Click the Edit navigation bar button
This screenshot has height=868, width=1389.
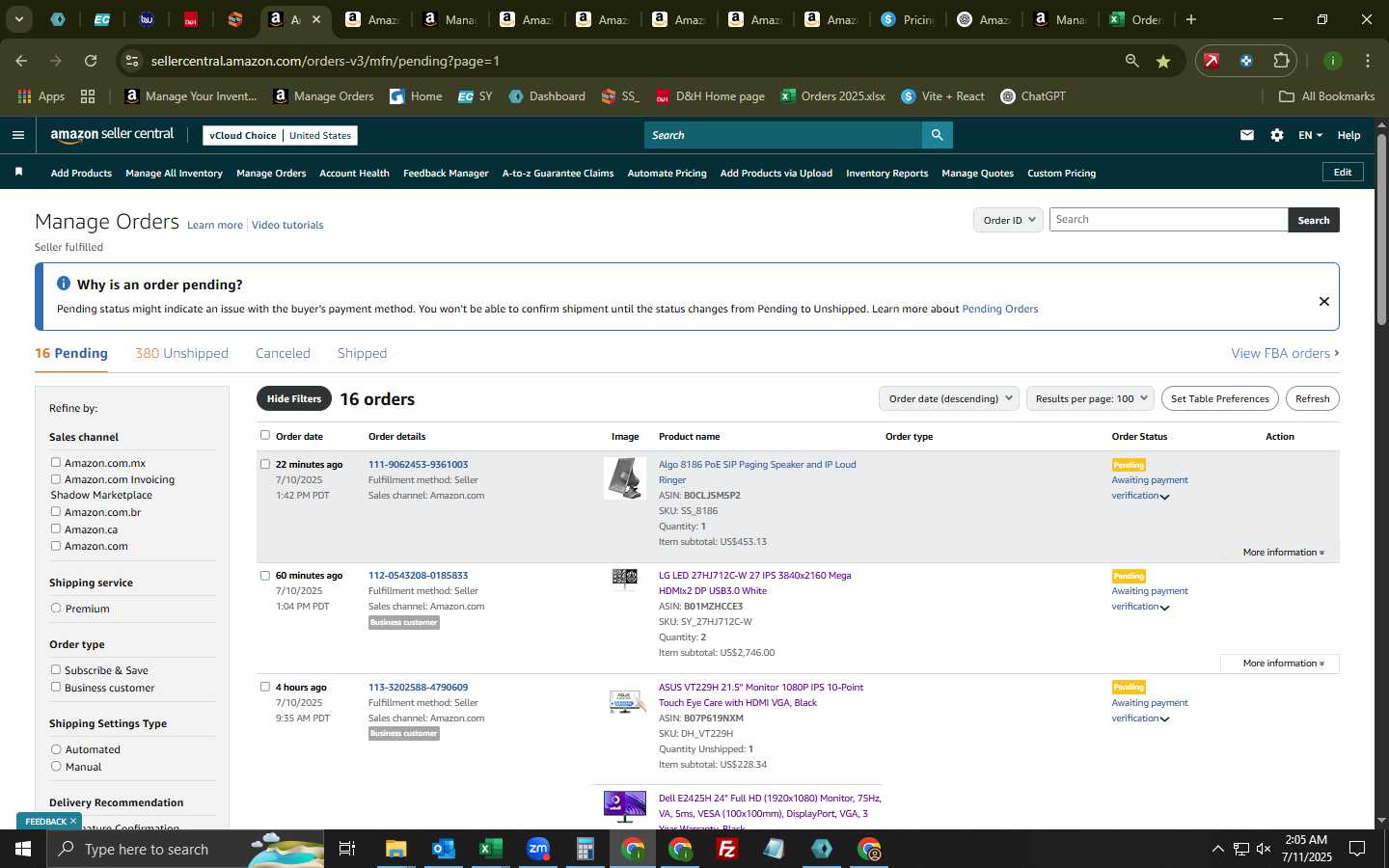[x=1343, y=172]
